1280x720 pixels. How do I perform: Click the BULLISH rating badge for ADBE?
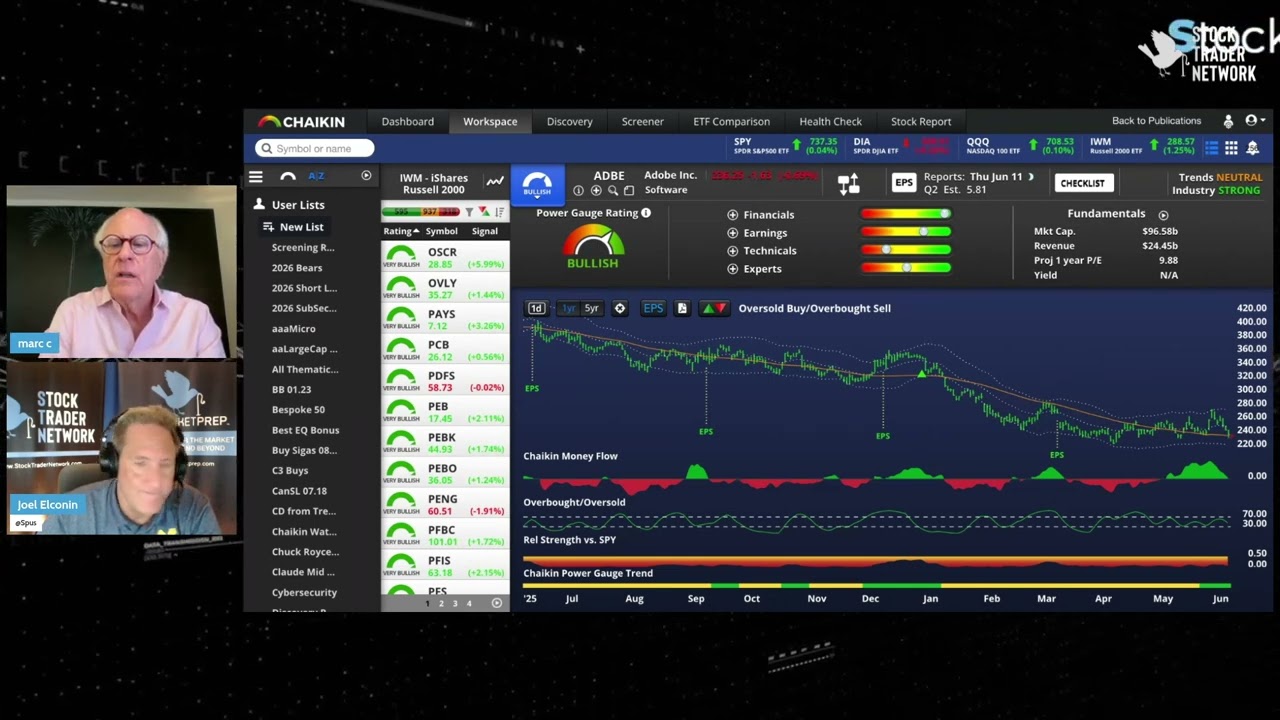537,183
